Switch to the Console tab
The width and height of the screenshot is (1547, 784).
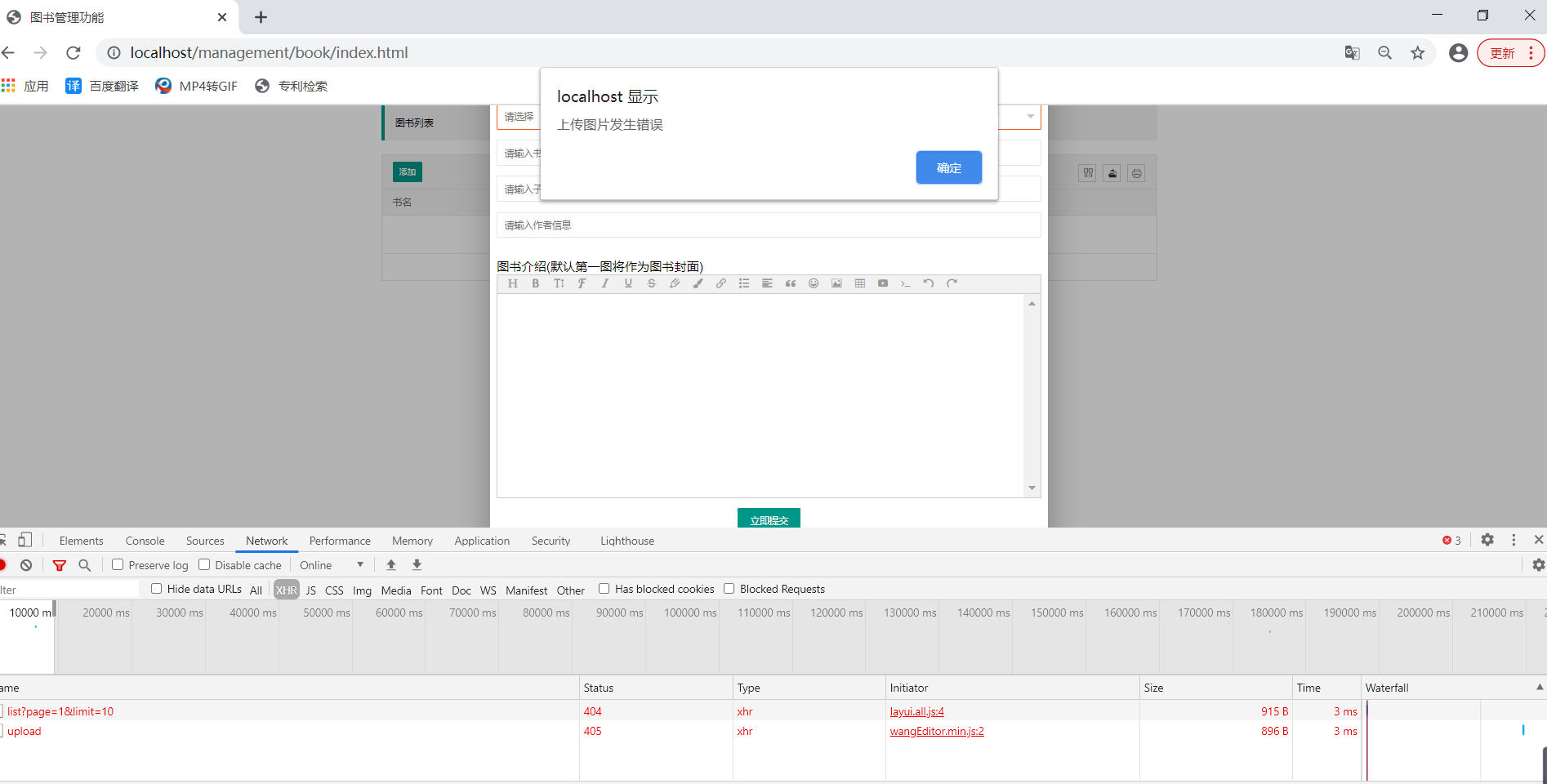pos(145,541)
